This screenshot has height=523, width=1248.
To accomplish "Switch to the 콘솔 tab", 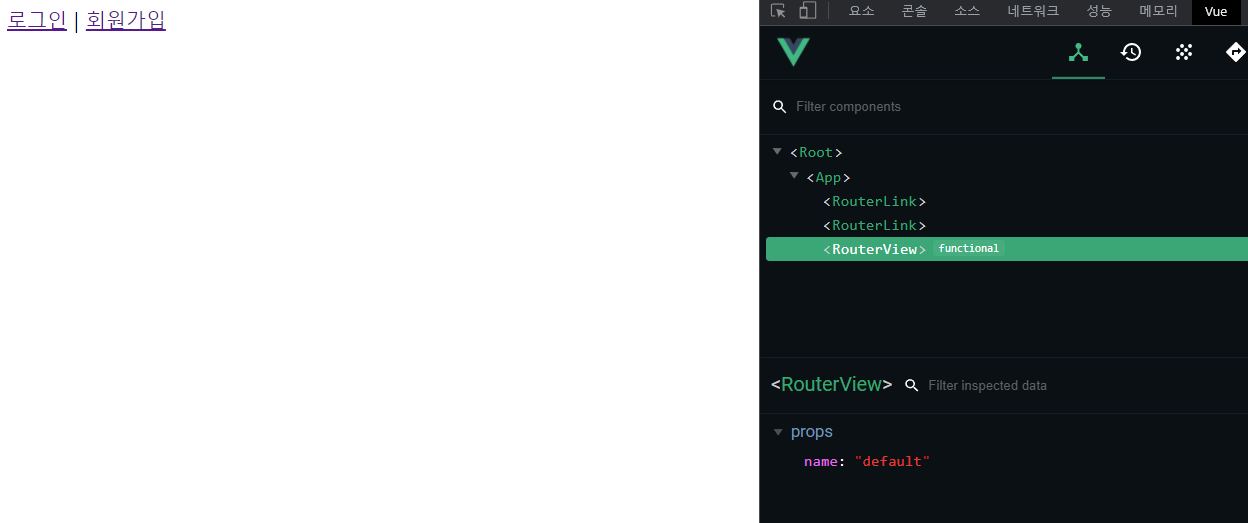I will click(x=914, y=12).
